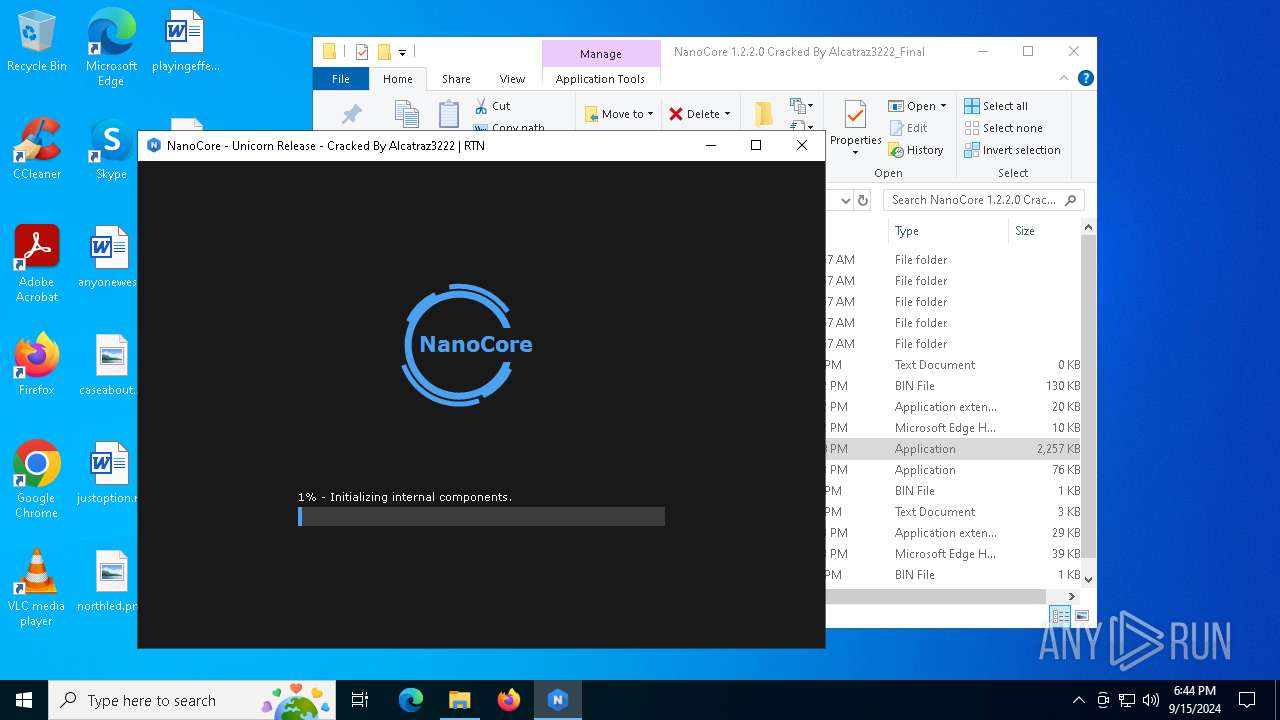Sort by the Type column header
The image size is (1280, 720).
pos(948,231)
